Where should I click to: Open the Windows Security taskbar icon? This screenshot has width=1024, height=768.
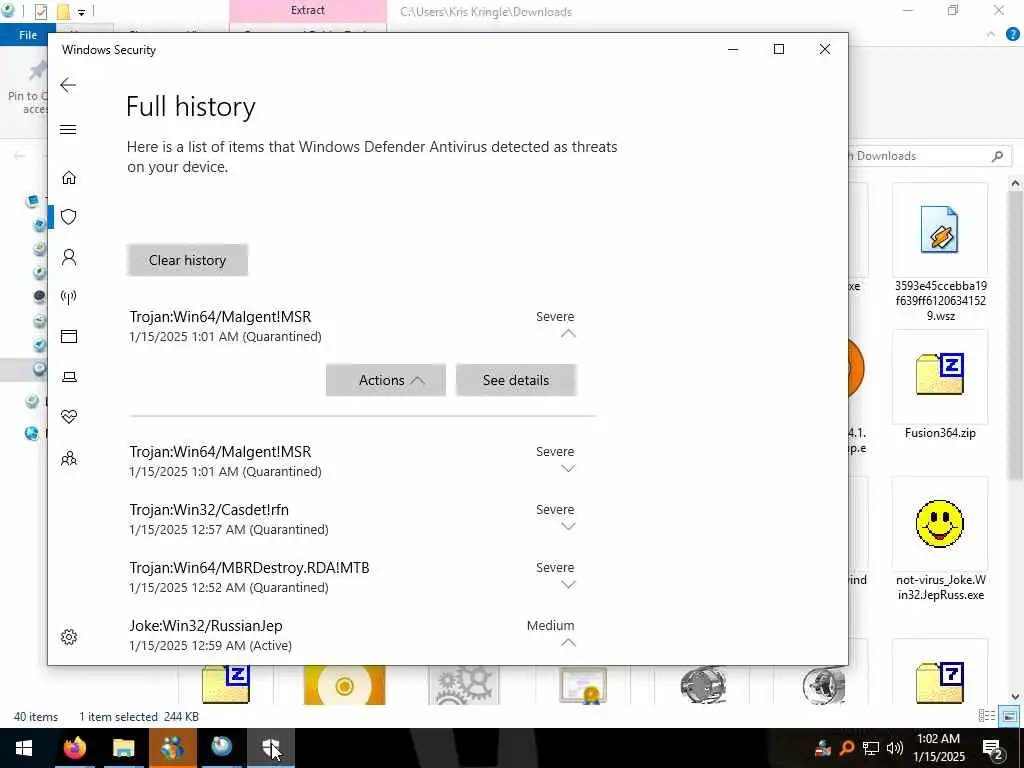pos(270,748)
